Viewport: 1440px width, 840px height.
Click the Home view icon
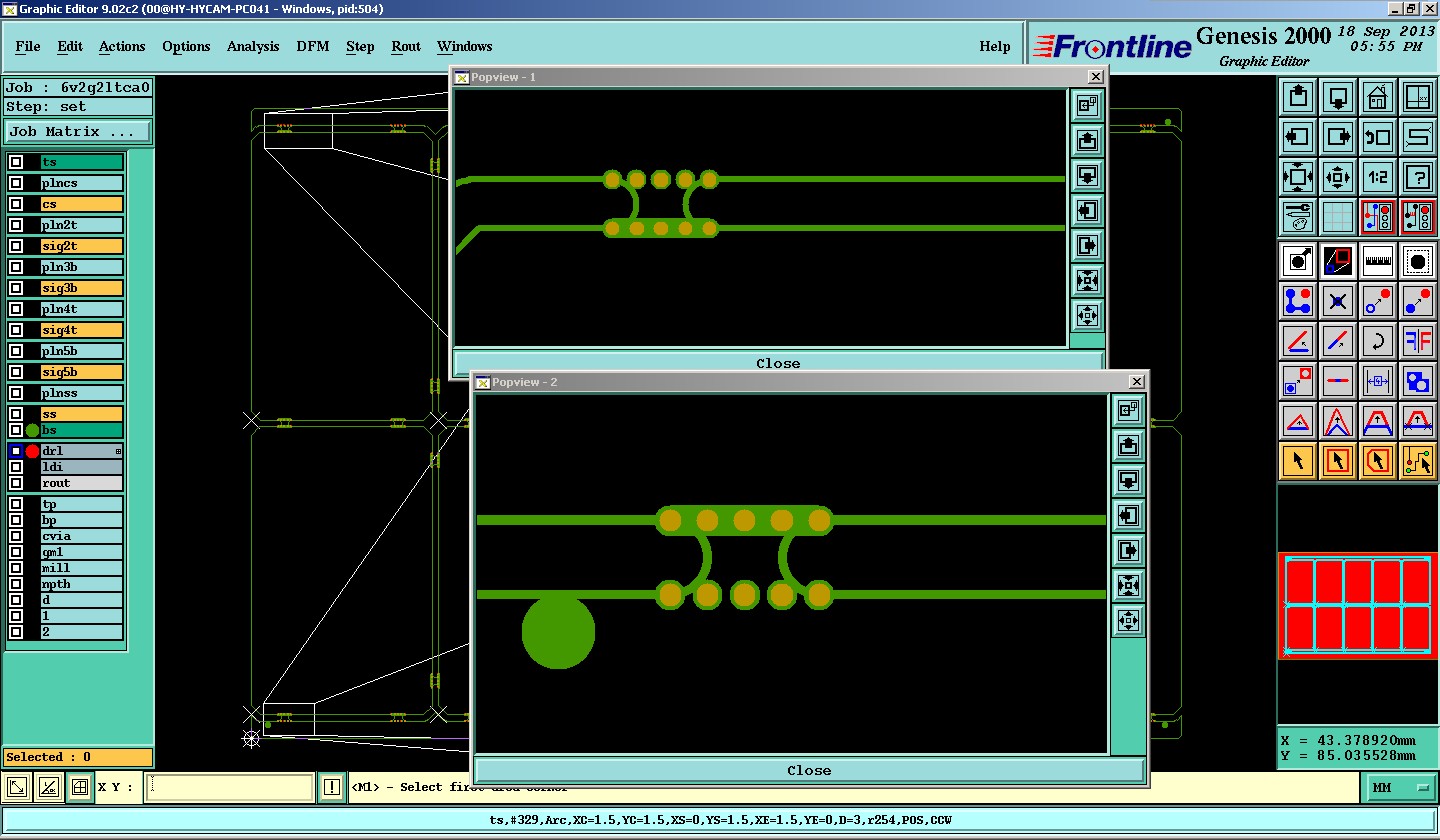(x=1377, y=97)
